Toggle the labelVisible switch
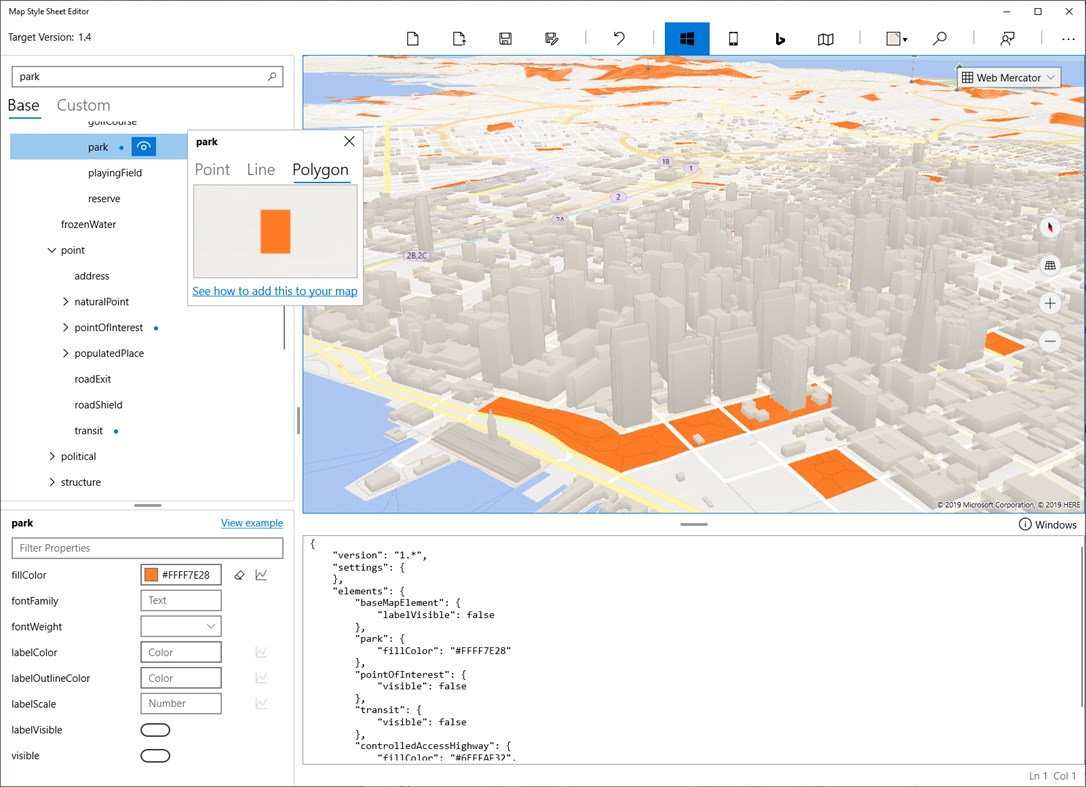This screenshot has width=1086, height=787. click(155, 730)
